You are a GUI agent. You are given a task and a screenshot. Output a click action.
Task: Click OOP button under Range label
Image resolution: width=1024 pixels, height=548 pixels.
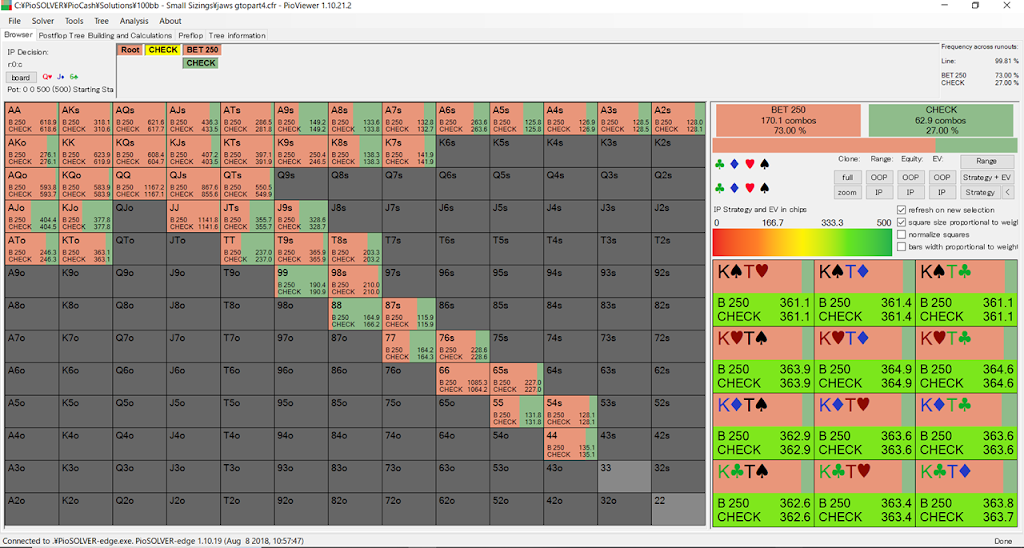(x=879, y=177)
